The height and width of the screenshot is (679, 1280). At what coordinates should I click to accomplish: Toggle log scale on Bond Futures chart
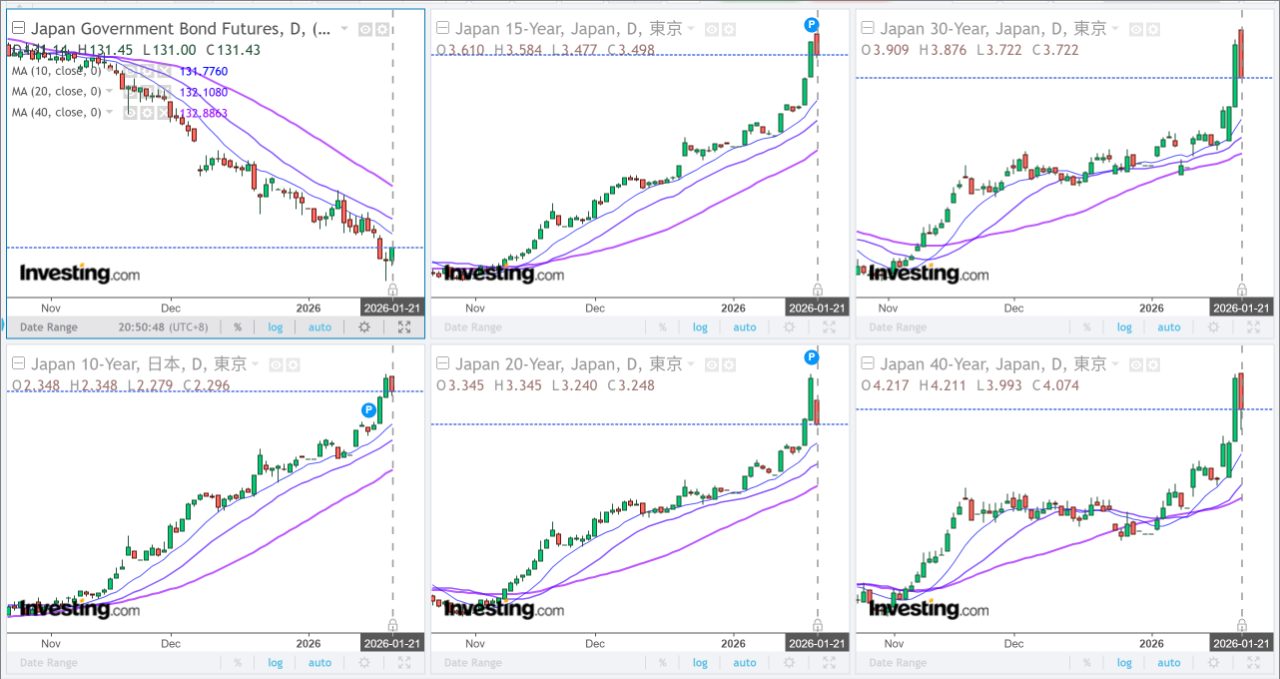tap(275, 327)
